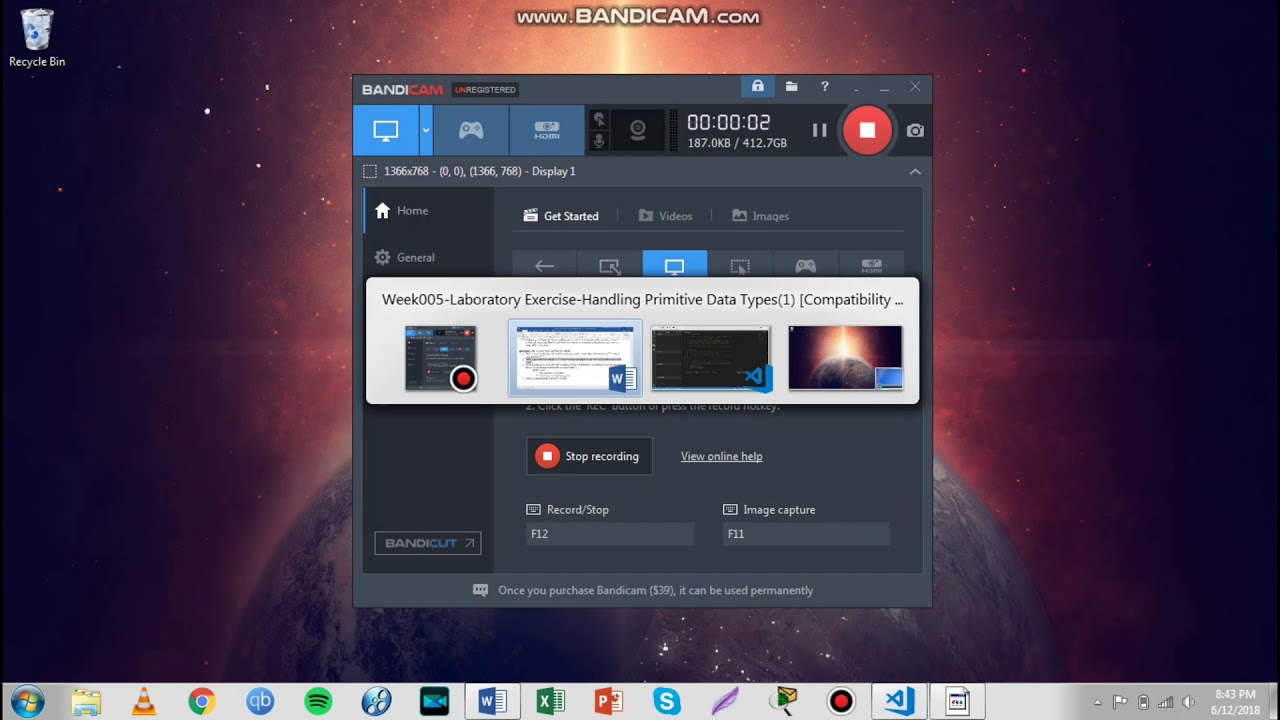1280x720 pixels.
Task: Open Skype from the taskbar
Action: 667,701
